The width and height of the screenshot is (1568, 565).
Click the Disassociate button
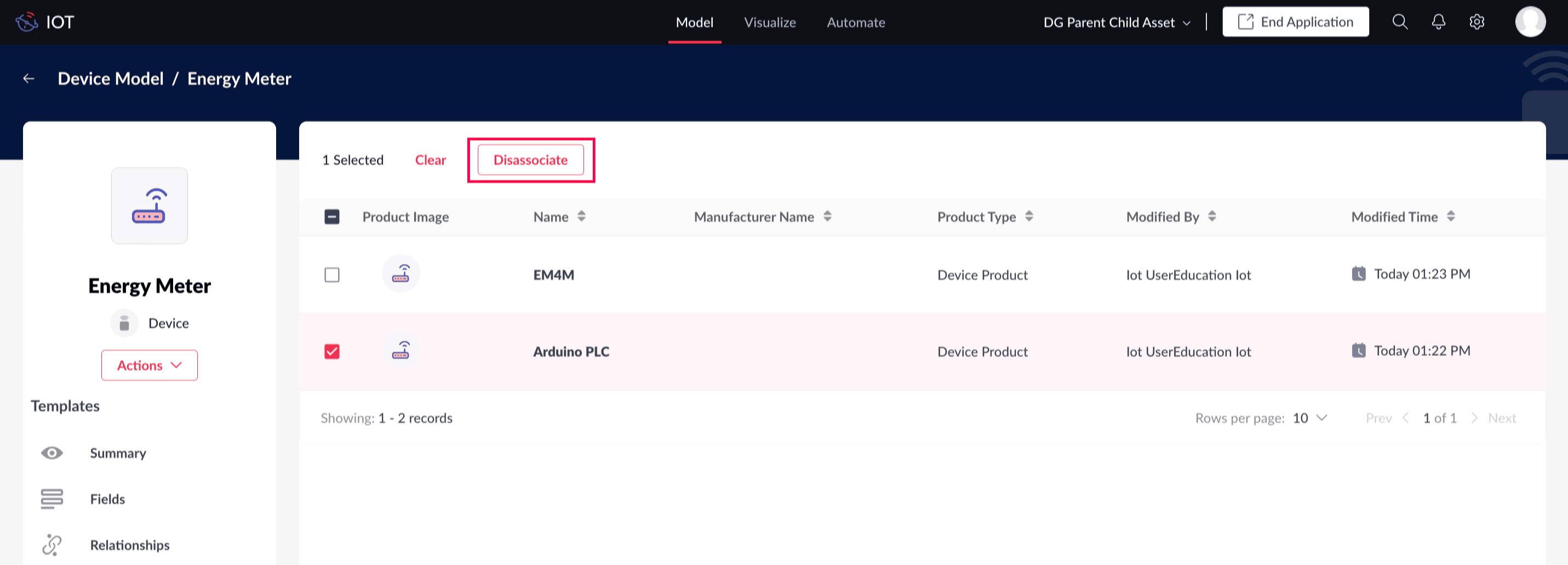[x=530, y=160]
